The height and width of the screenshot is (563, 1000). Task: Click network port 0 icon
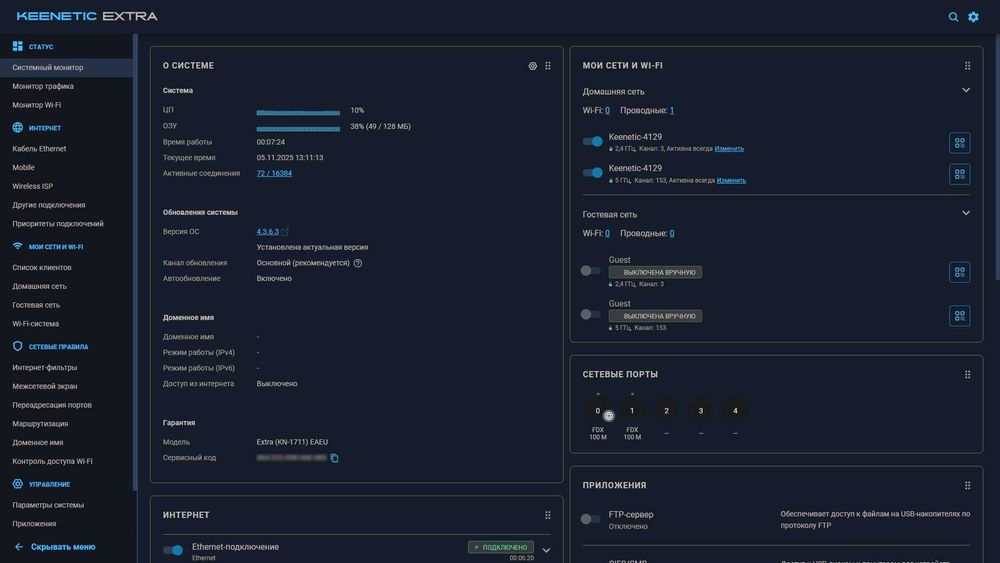598,411
